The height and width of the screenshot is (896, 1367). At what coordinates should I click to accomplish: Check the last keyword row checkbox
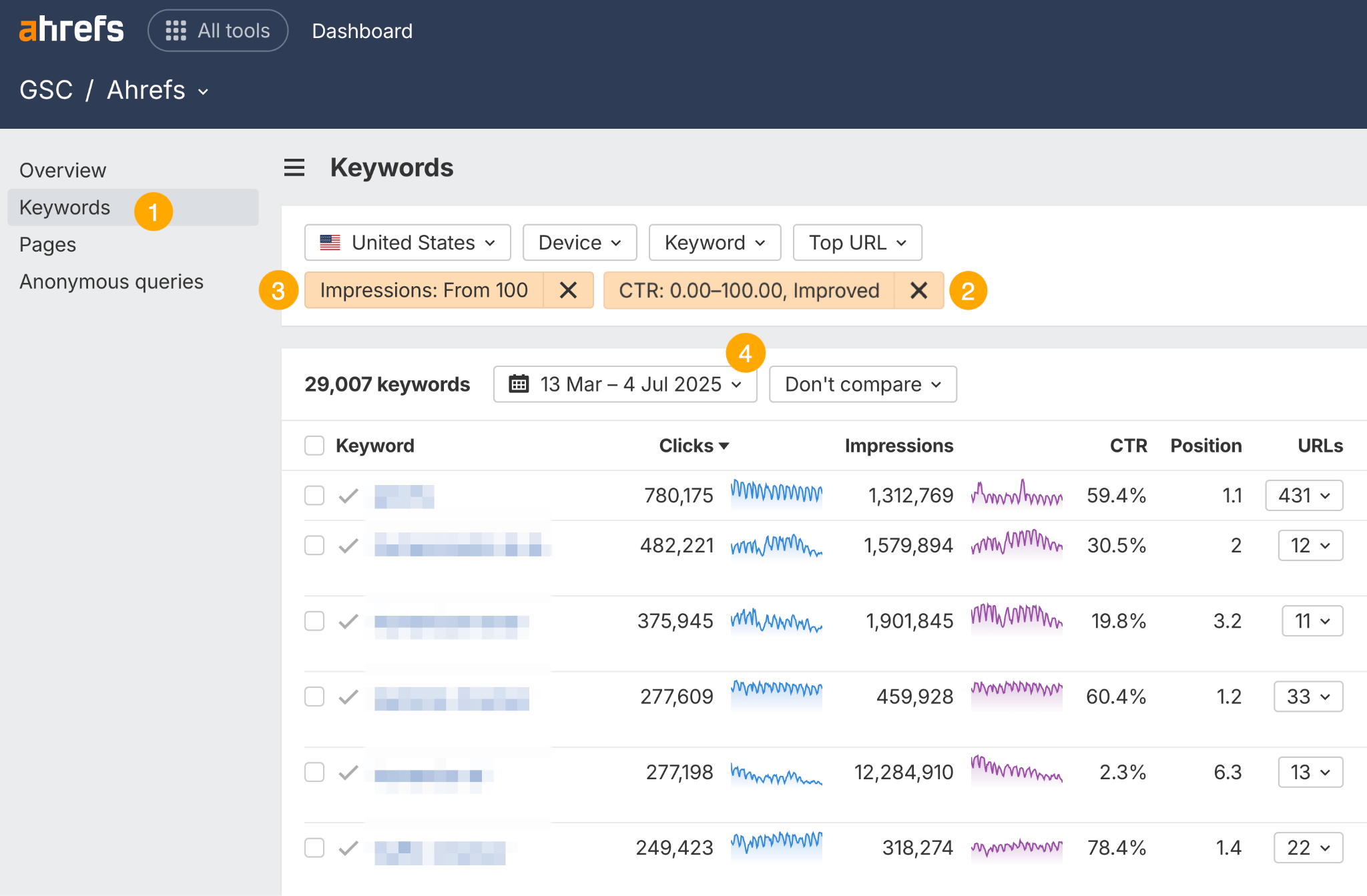[x=314, y=848]
